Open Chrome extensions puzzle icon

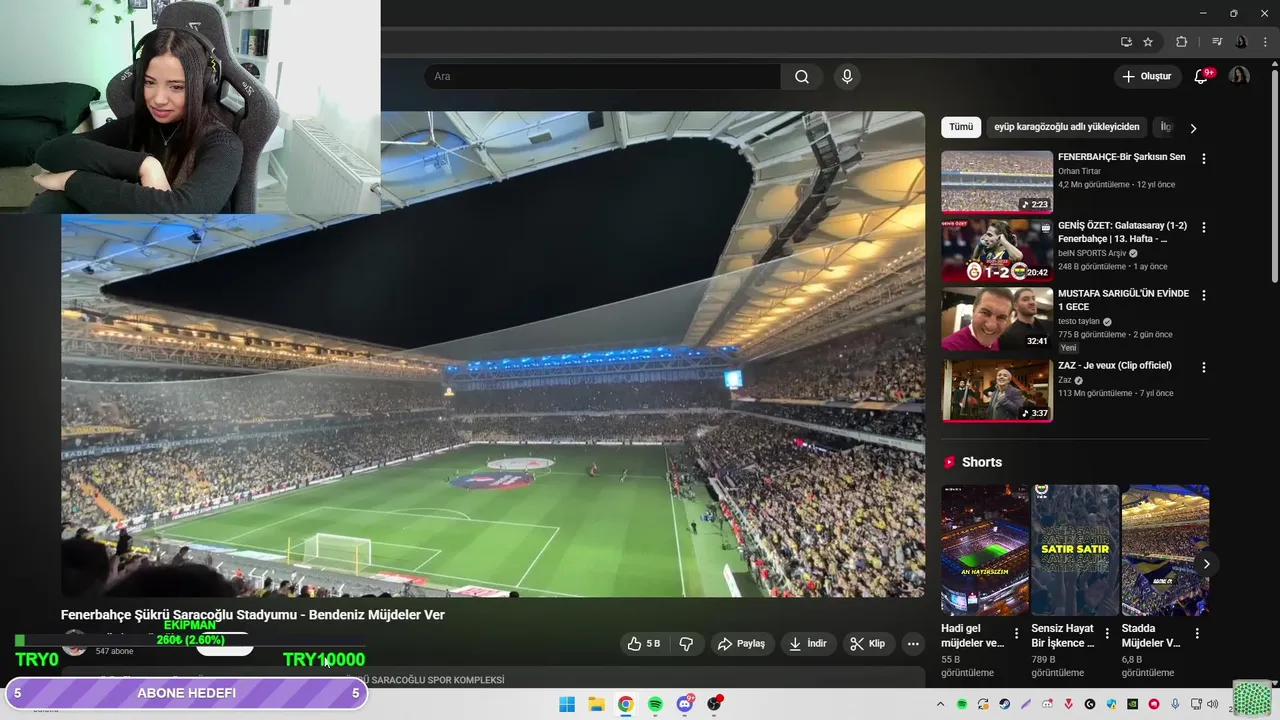coord(1181,42)
